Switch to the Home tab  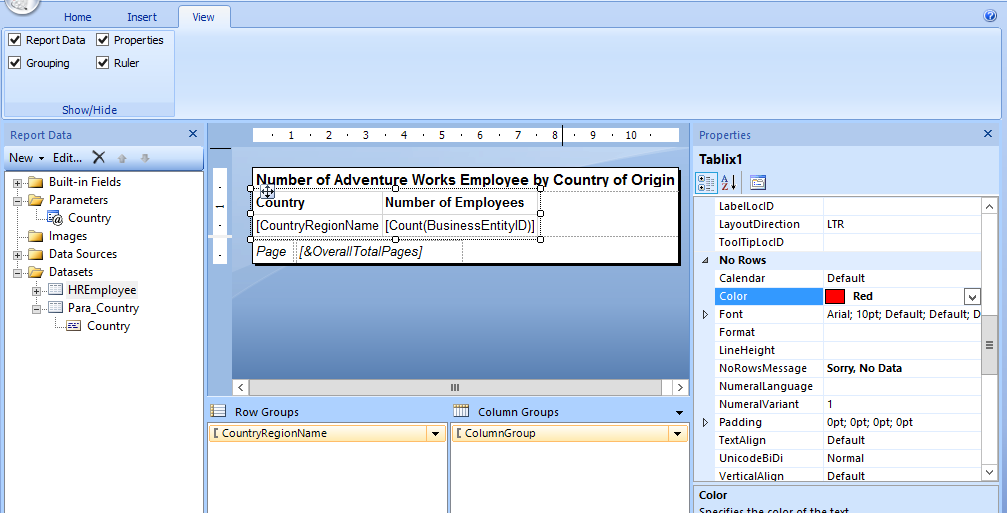pyautogui.click(x=78, y=17)
